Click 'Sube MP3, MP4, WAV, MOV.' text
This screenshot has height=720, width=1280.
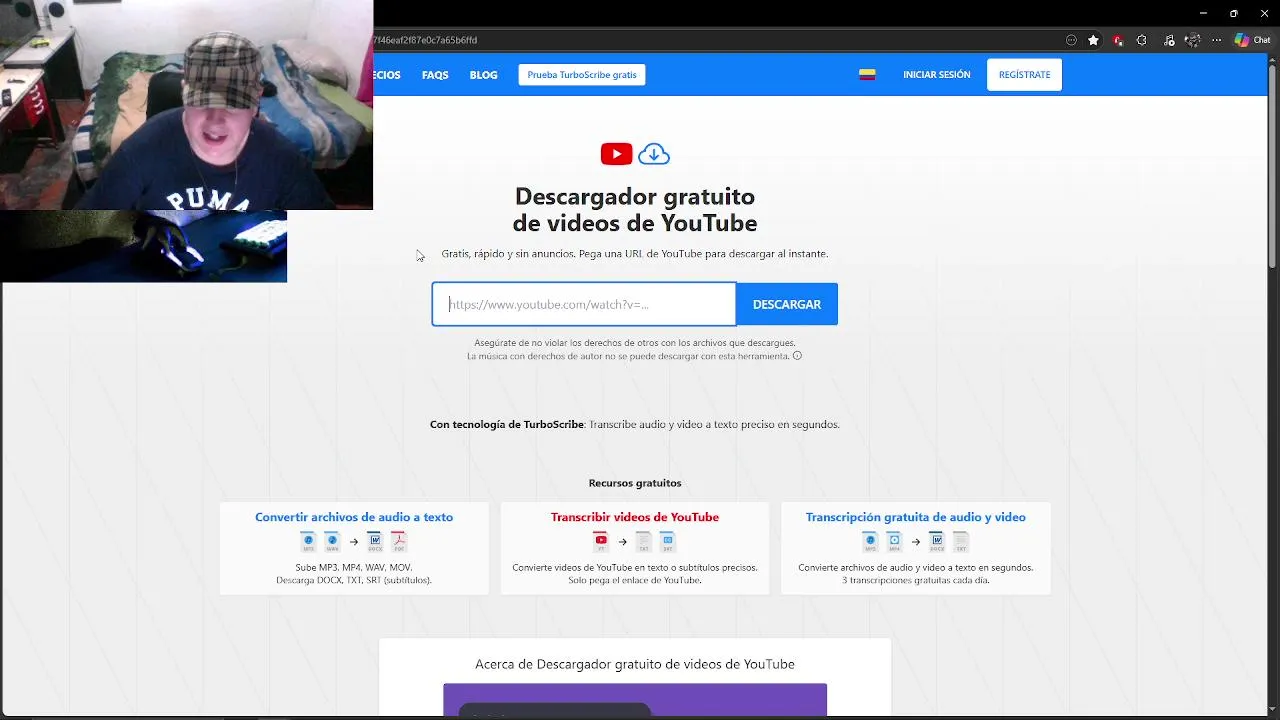tap(354, 567)
